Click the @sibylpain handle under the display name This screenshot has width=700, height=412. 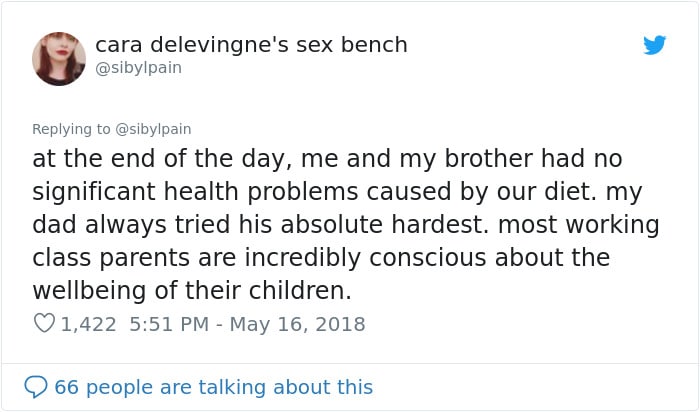138,68
